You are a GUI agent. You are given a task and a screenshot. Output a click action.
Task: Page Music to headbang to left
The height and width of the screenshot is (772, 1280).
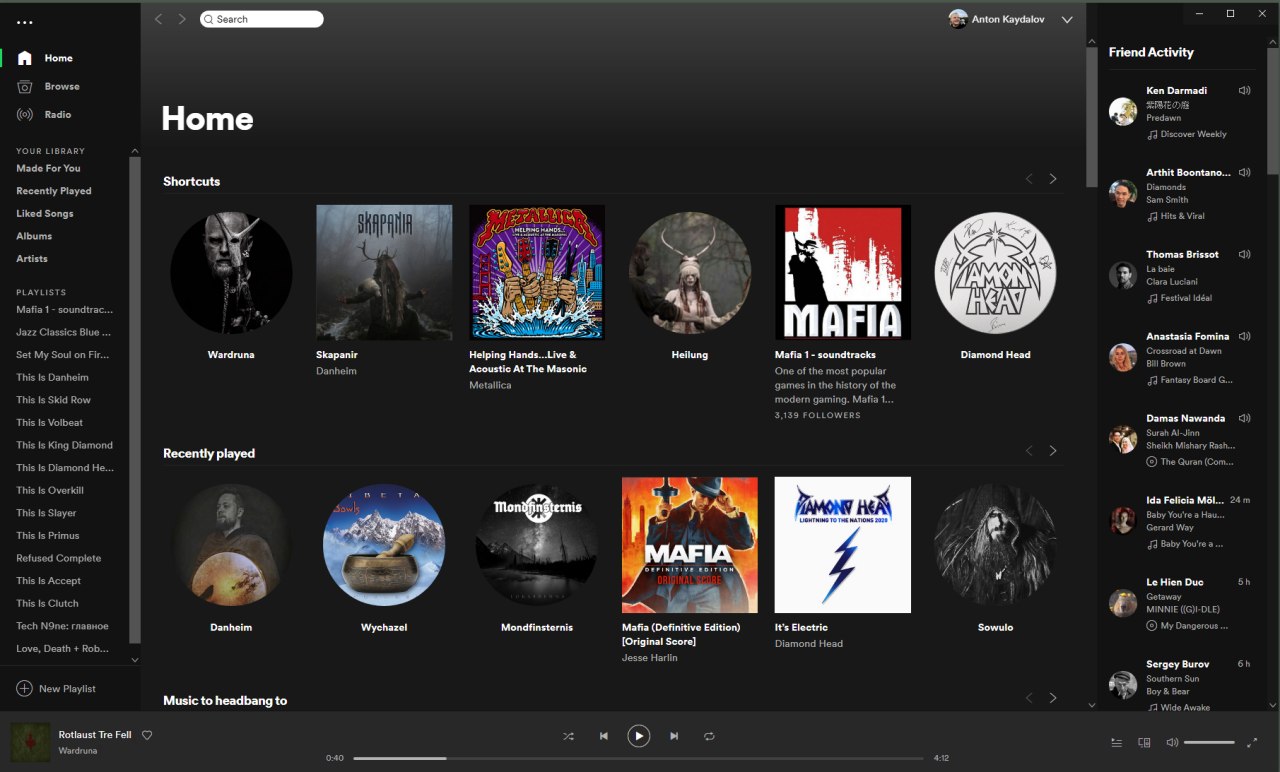pyautogui.click(x=1029, y=698)
